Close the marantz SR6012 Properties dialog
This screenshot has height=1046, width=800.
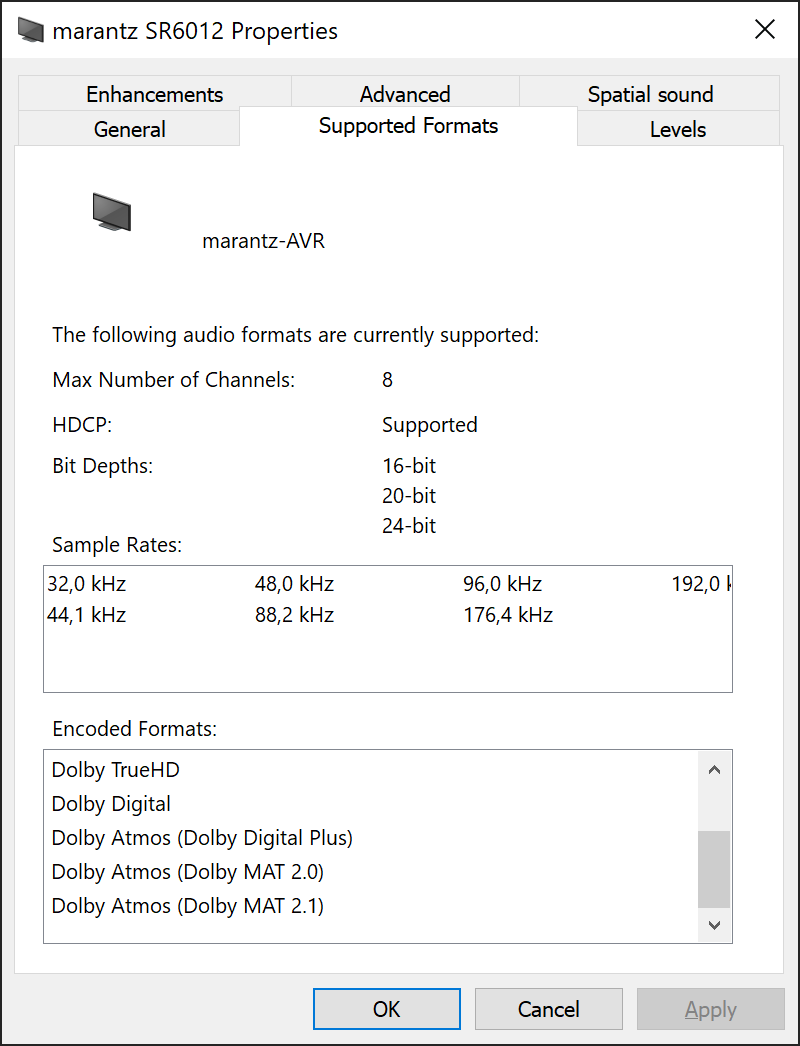(765, 30)
